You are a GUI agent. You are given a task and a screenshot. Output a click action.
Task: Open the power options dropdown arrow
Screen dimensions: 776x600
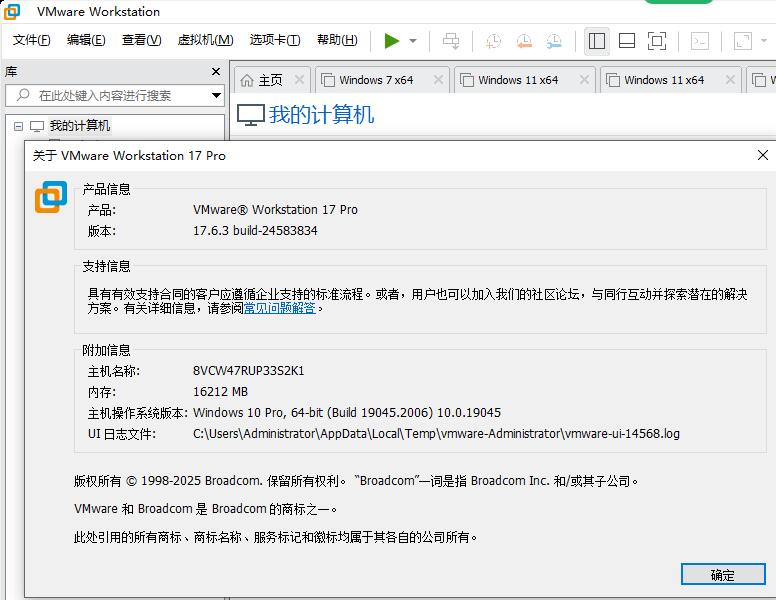click(x=413, y=41)
